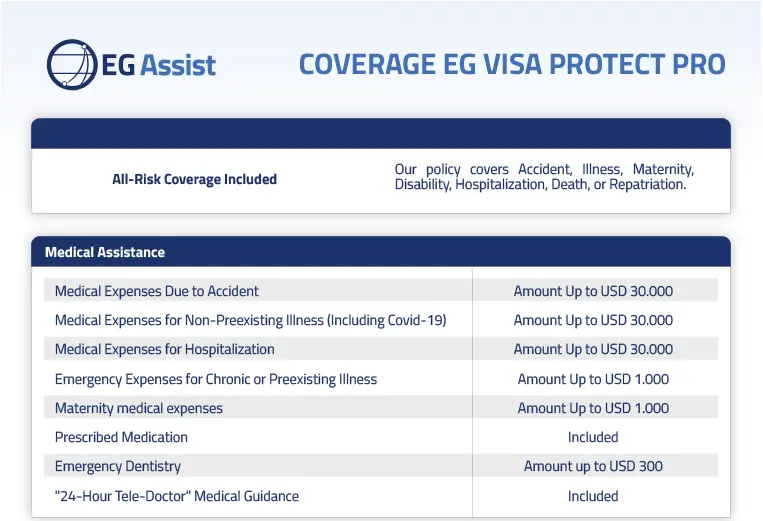Click the Medical Assistance section header
This screenshot has width=763, height=521.
pos(105,252)
